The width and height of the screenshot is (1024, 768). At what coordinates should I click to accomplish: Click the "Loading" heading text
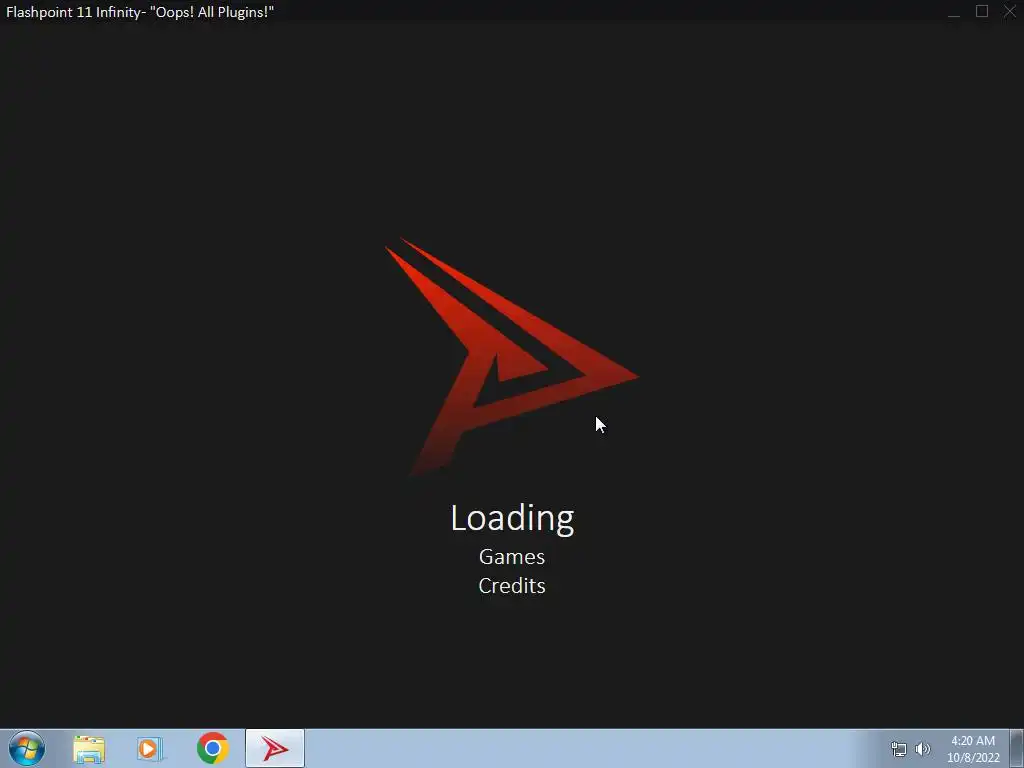click(x=513, y=519)
